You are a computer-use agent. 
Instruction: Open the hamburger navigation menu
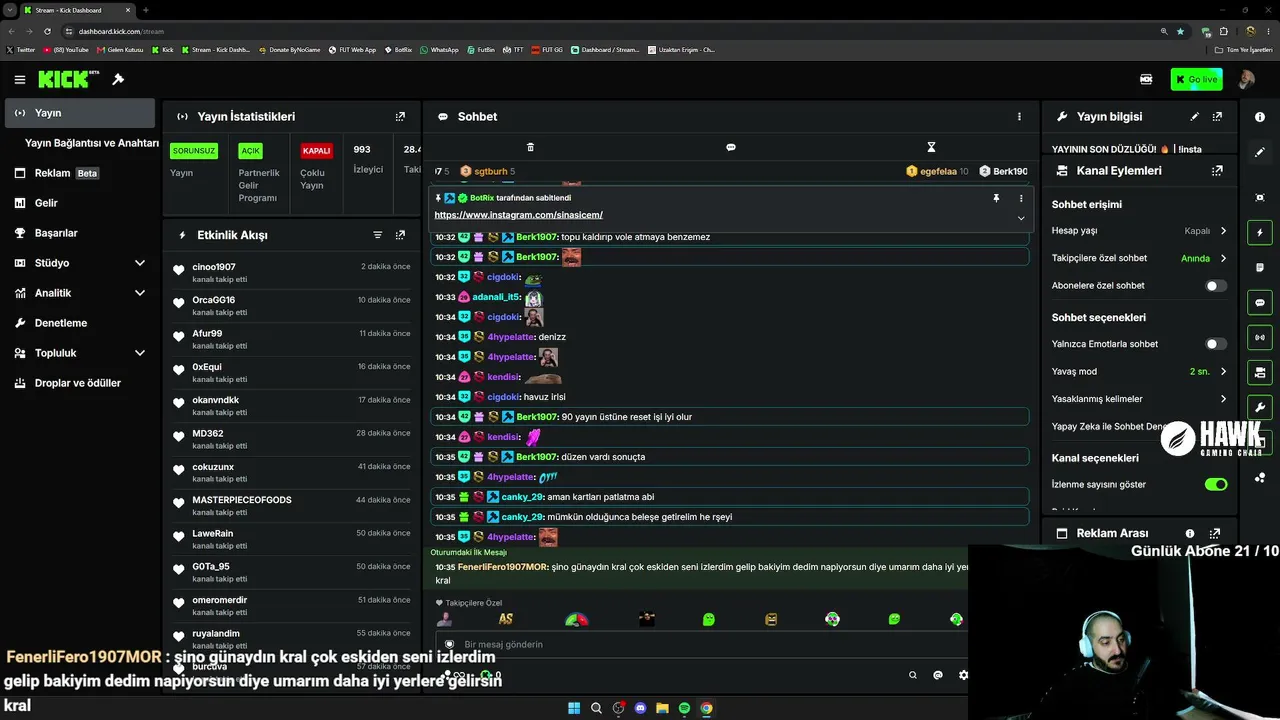(x=19, y=80)
